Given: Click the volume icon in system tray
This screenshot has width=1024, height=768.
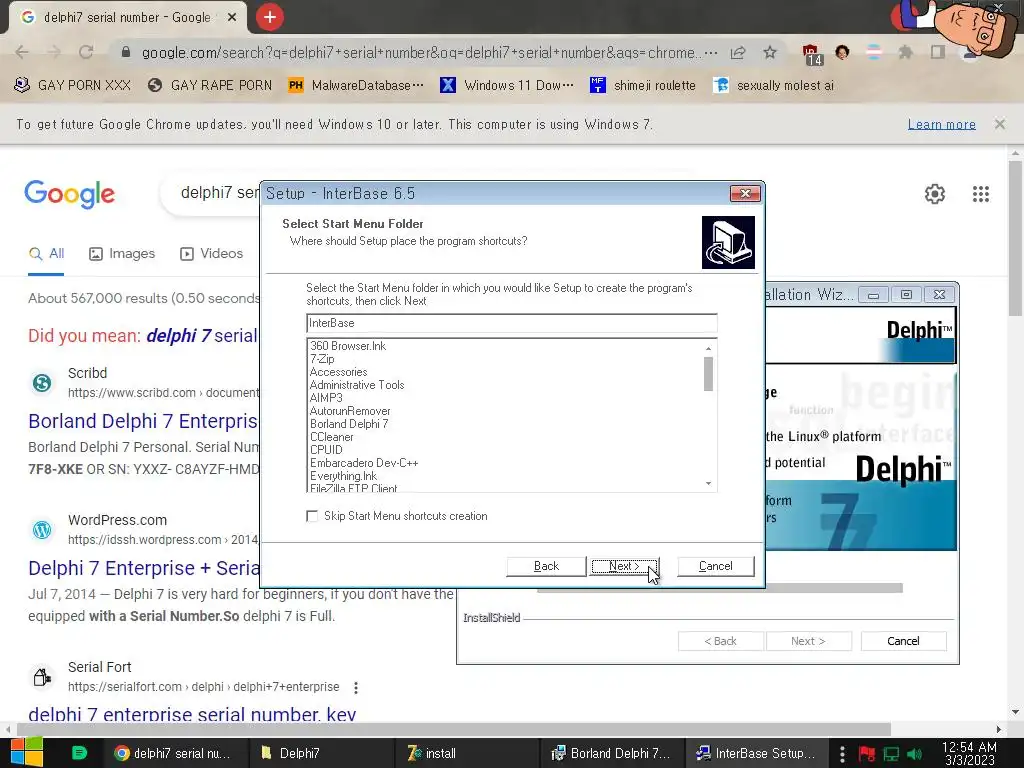Looking at the screenshot, I should [x=914, y=754].
